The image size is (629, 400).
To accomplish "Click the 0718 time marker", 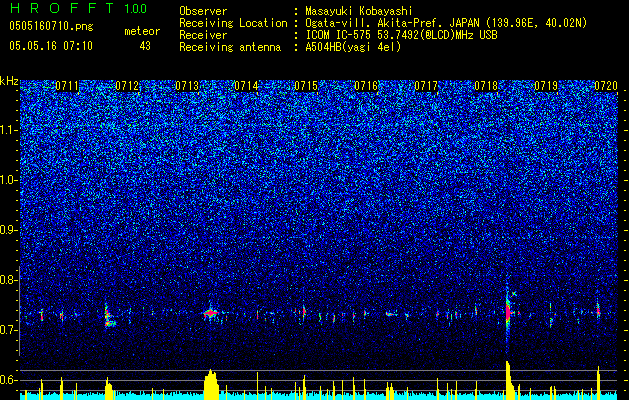I will [x=486, y=86].
